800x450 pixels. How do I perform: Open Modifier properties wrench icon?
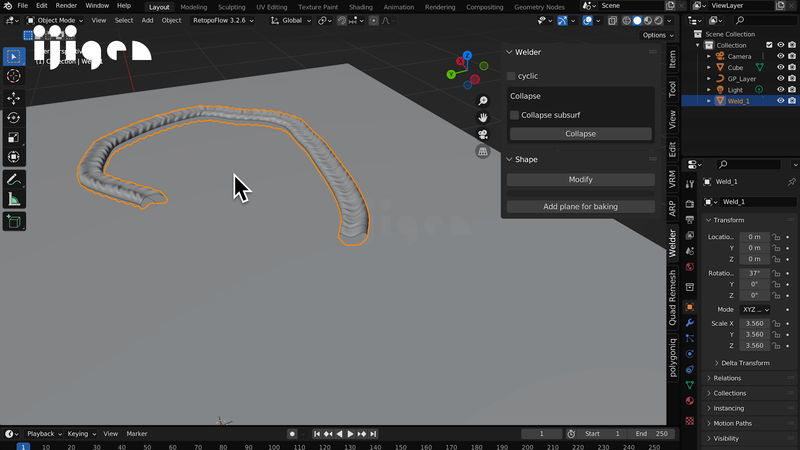coord(690,322)
